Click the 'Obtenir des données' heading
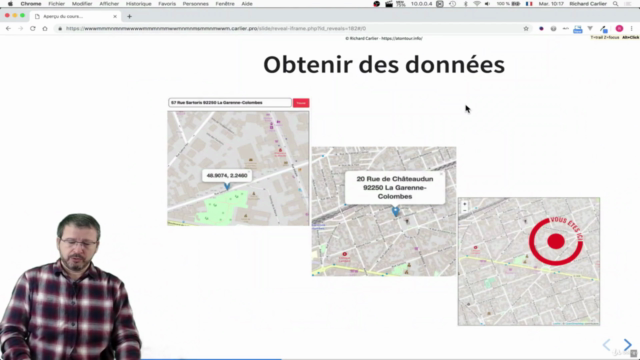The height and width of the screenshot is (360, 640). tap(384, 64)
